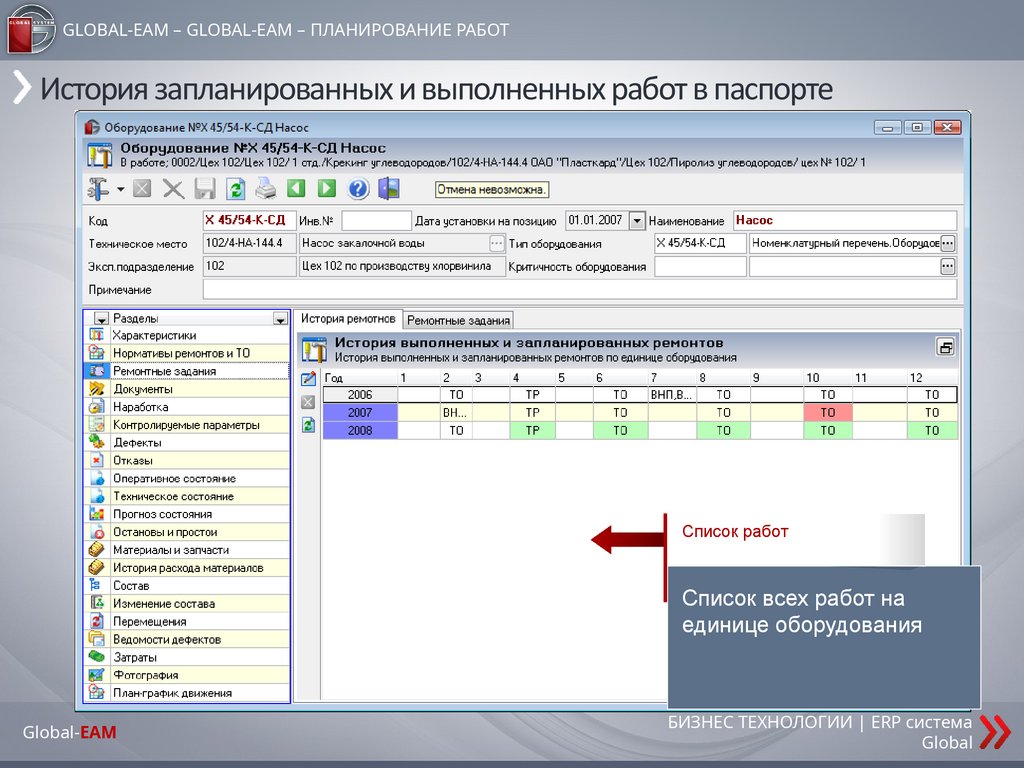
Task: Open help with blue question mark icon
Action: point(358,189)
